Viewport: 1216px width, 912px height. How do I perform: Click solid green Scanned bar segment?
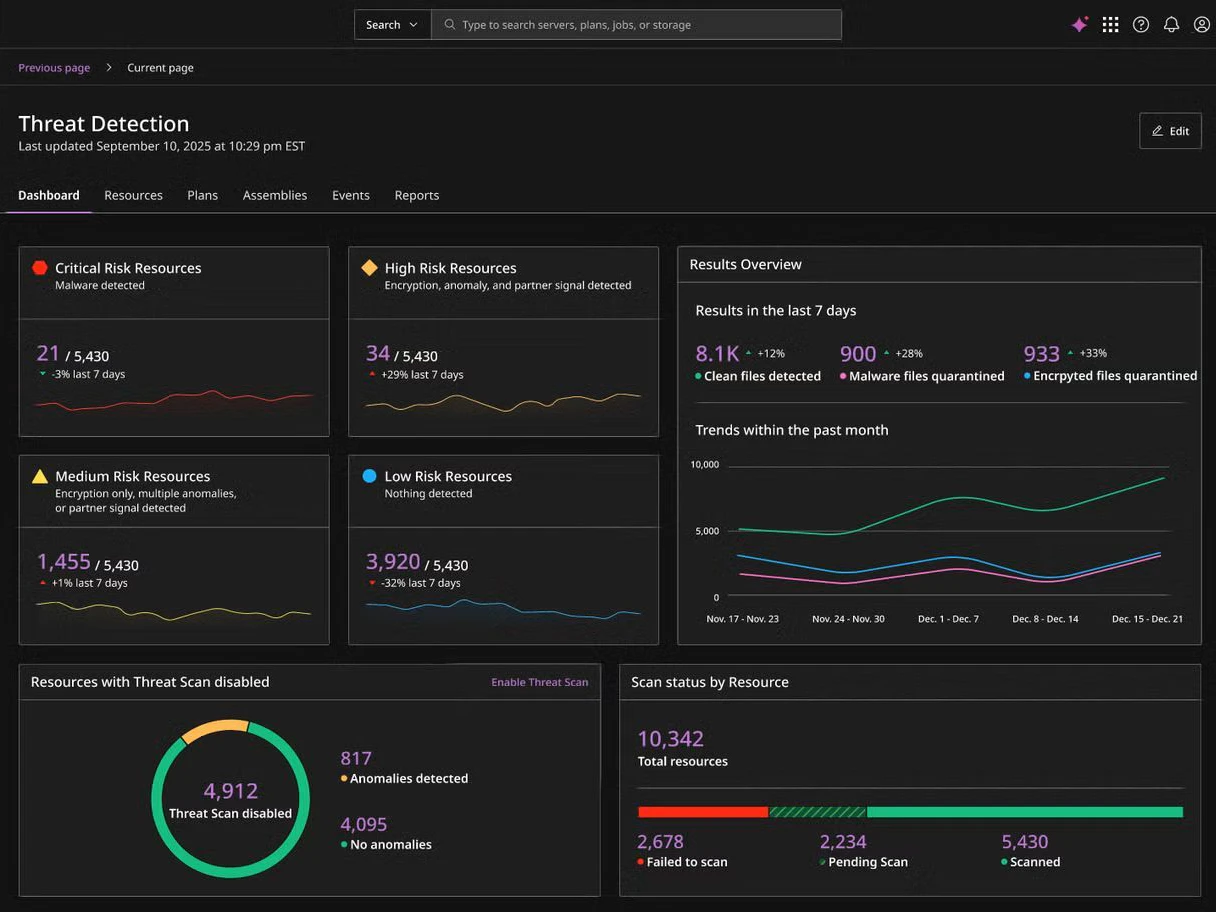[1025, 812]
